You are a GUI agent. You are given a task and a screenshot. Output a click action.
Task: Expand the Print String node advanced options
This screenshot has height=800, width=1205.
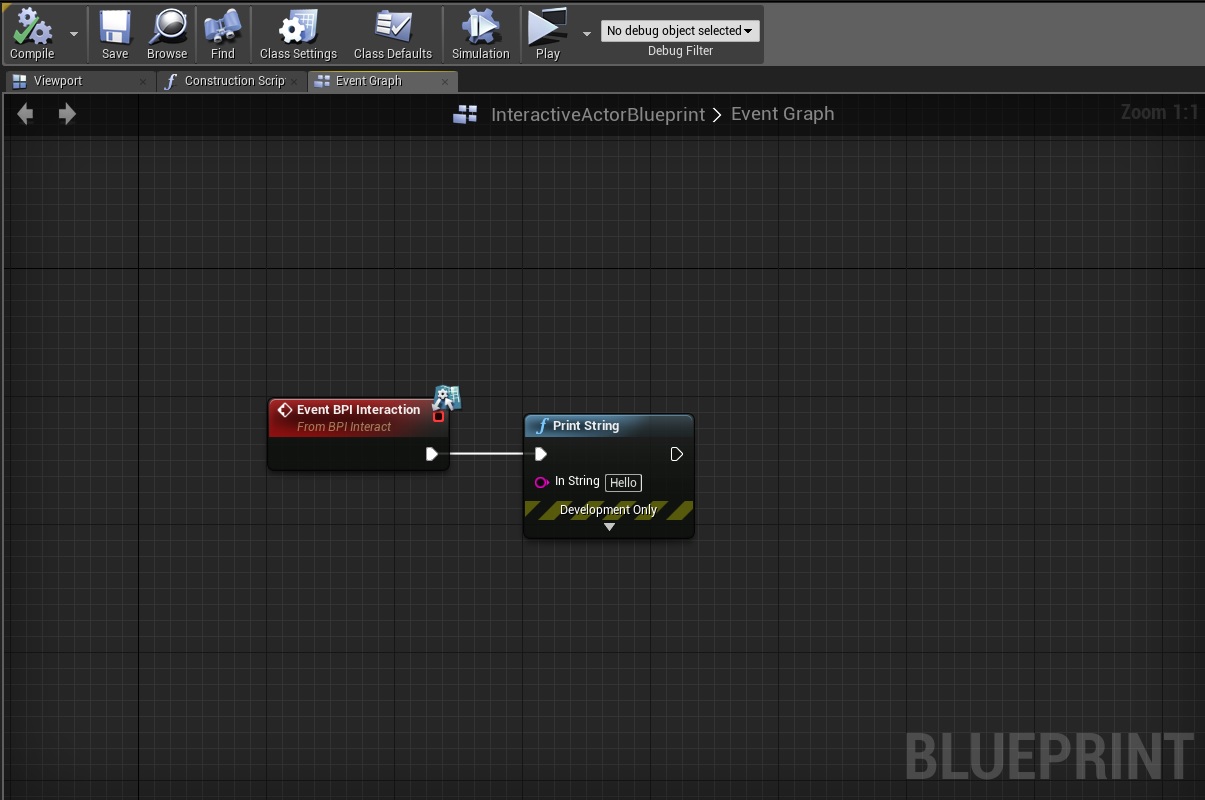pos(609,527)
